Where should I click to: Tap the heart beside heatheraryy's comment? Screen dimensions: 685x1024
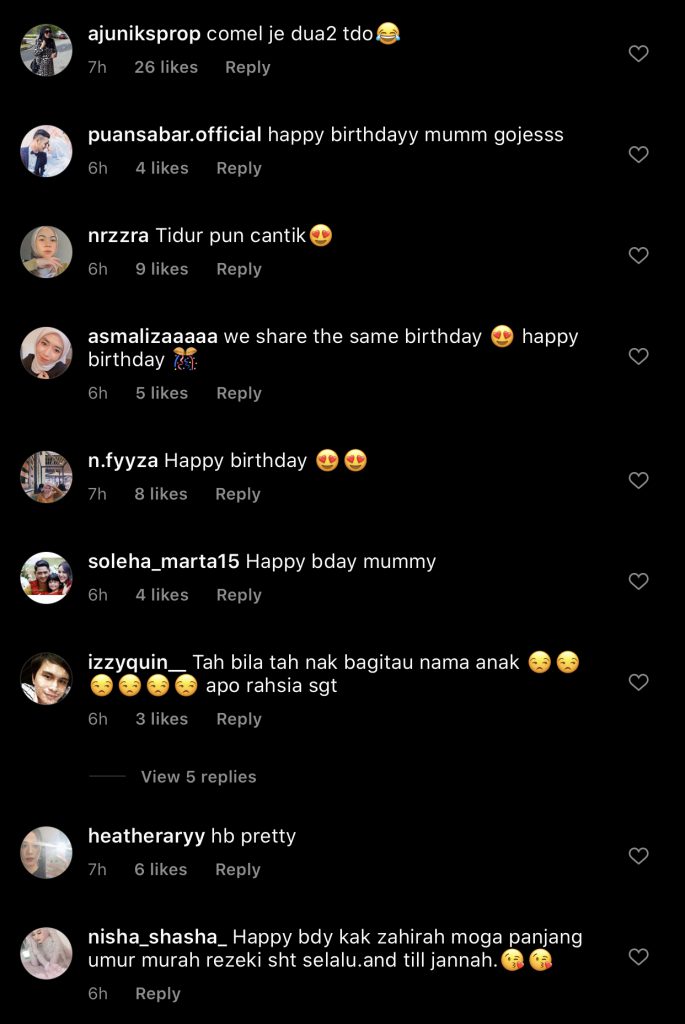coord(638,856)
